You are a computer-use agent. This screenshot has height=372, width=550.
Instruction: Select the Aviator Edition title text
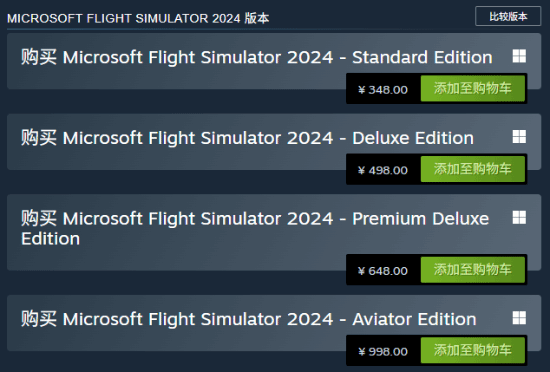(x=249, y=319)
